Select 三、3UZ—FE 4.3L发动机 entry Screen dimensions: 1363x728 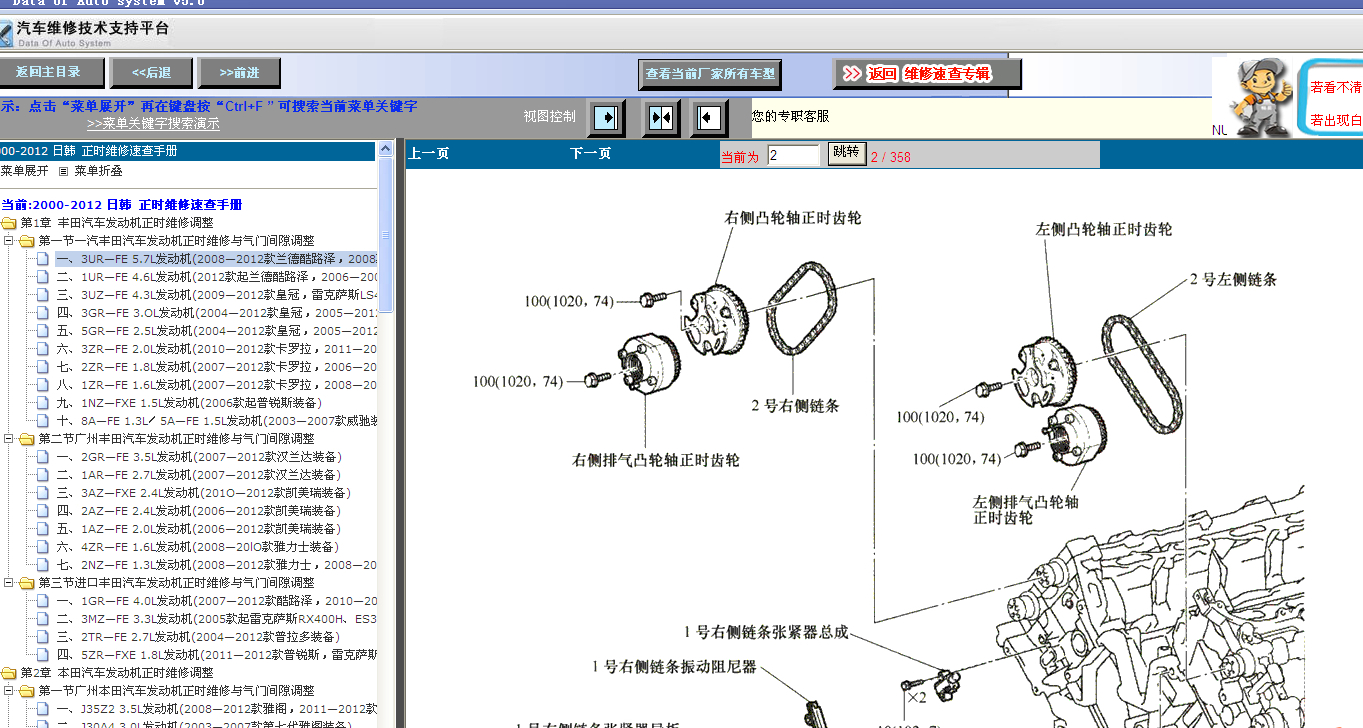pos(216,295)
